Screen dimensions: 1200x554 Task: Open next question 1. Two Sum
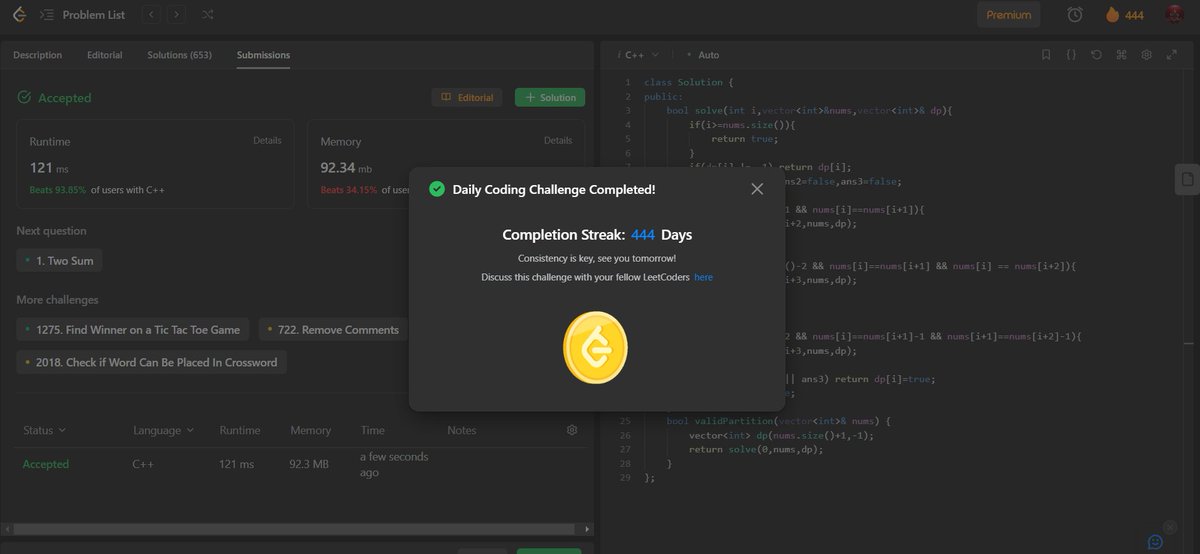(60, 261)
